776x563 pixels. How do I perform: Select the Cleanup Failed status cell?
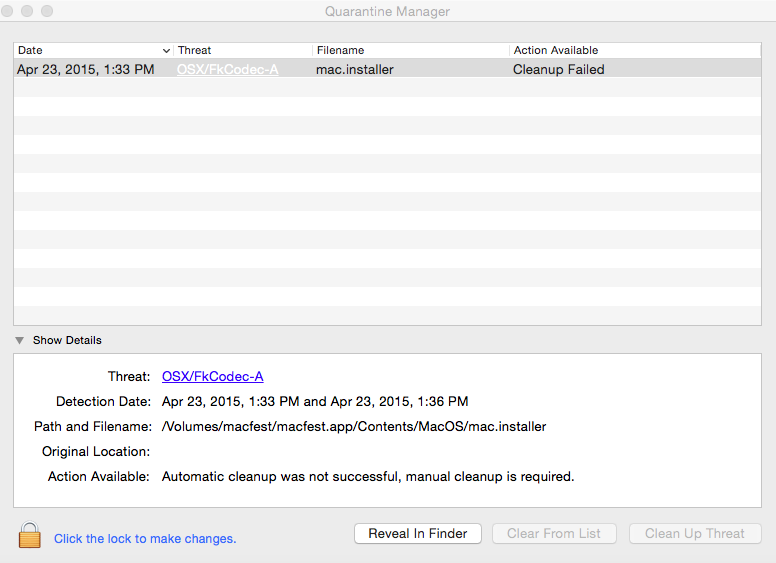point(559,70)
